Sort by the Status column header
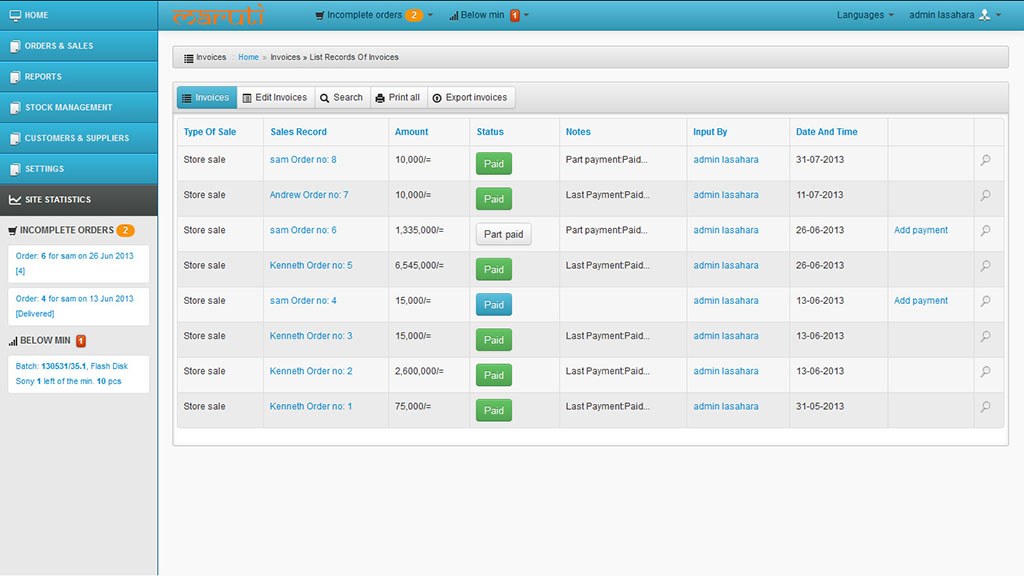This screenshot has height=576, width=1024. (490, 132)
